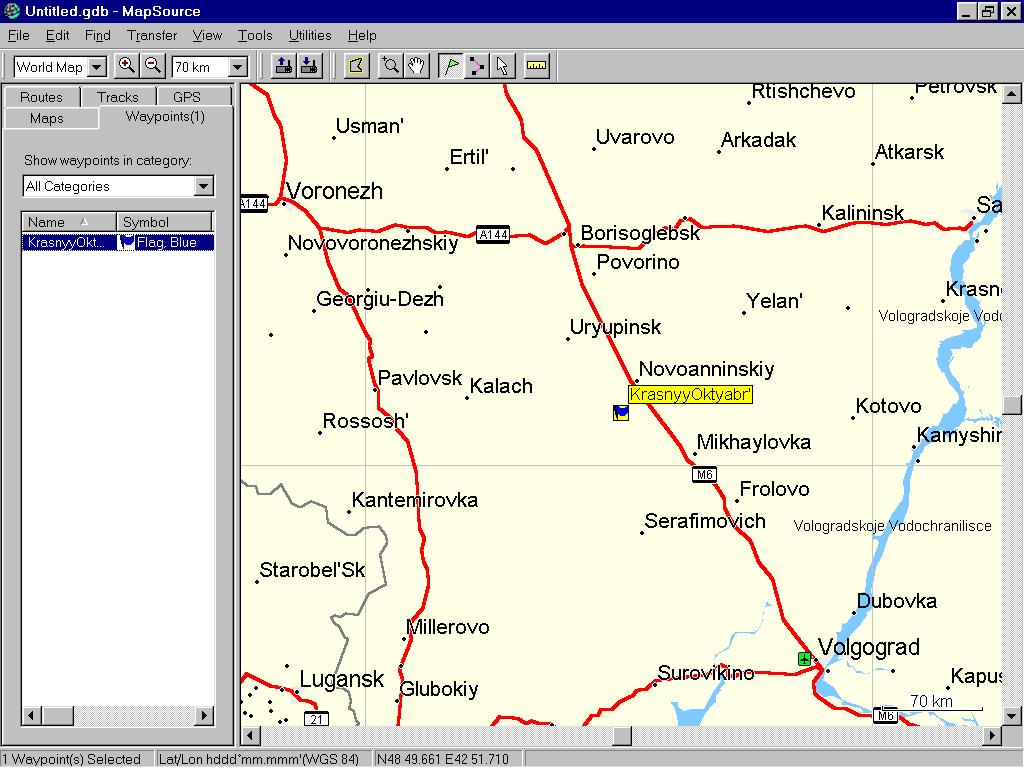
Task: Open the Help menu
Action: click(362, 35)
